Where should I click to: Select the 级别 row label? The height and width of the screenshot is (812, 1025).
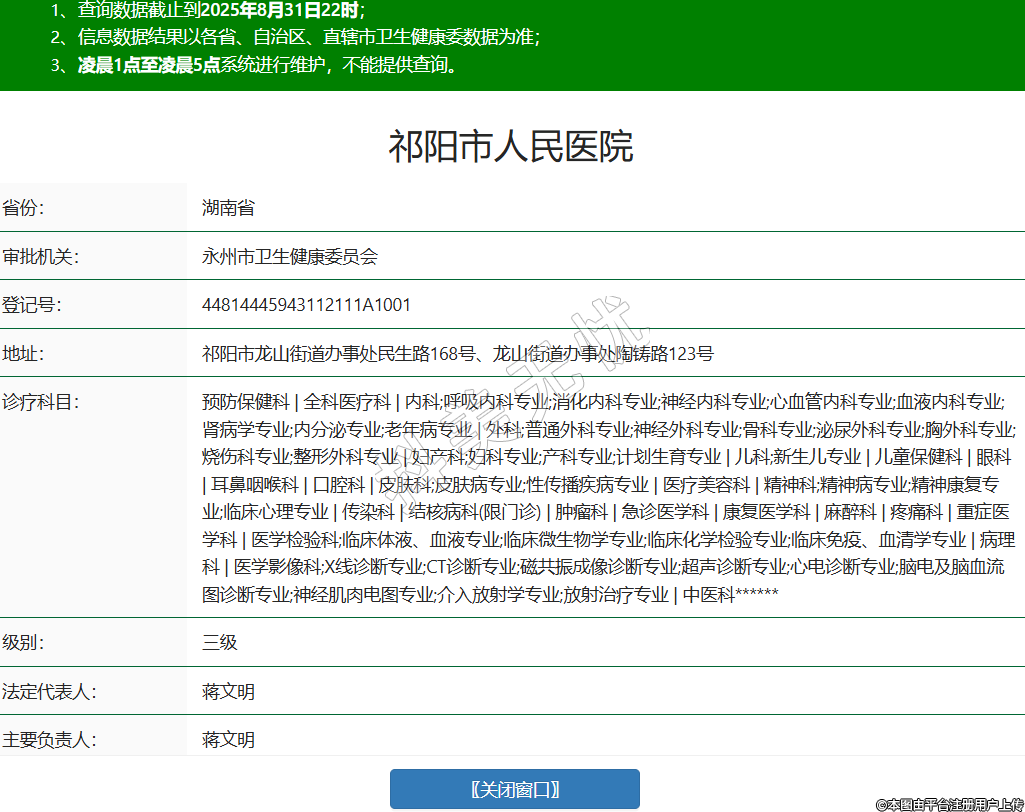[24, 642]
